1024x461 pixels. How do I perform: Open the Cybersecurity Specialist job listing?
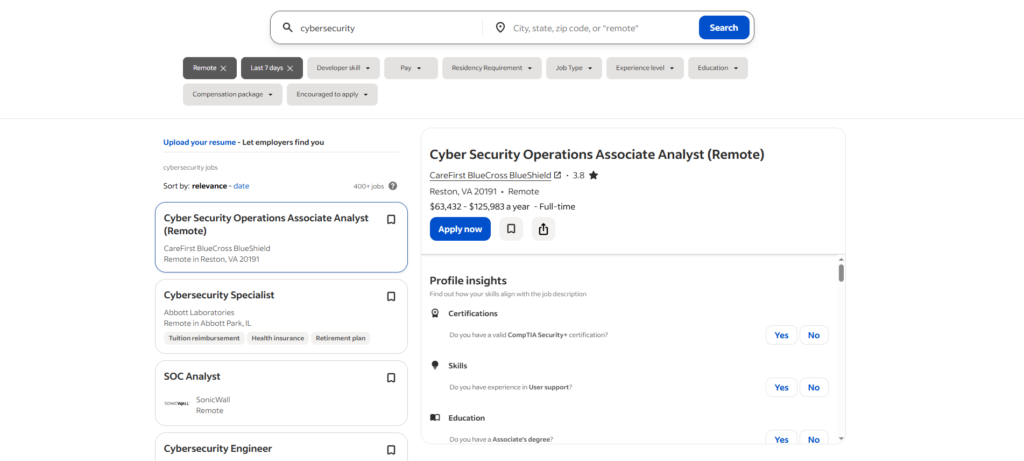coord(219,296)
